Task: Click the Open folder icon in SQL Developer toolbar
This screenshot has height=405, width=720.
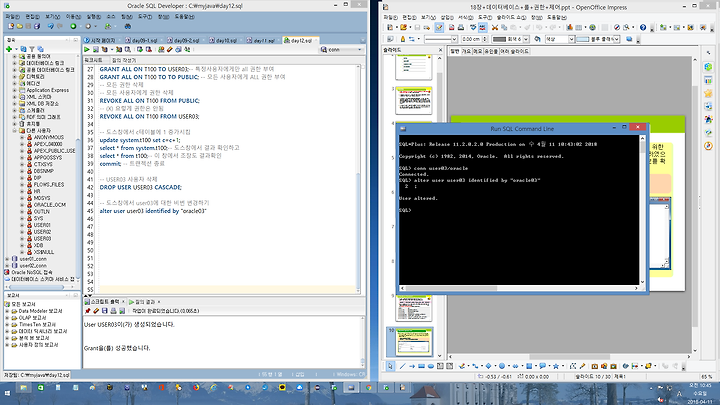Action: pos(20,27)
